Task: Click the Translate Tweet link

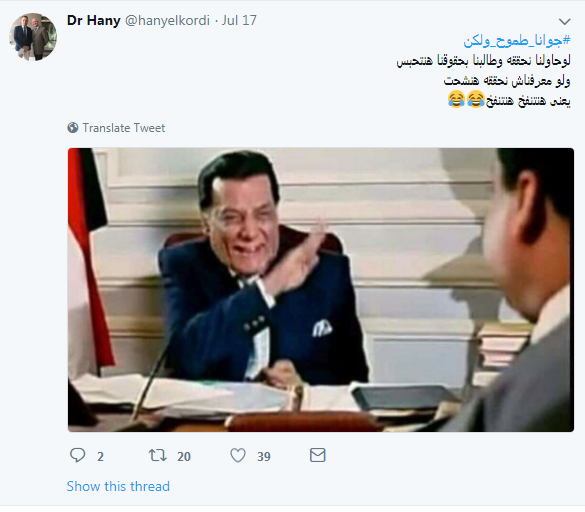Action: point(123,128)
